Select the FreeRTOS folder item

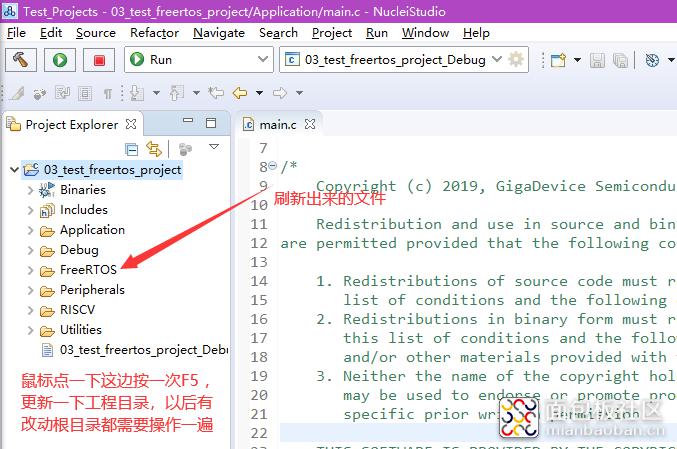coord(79,270)
